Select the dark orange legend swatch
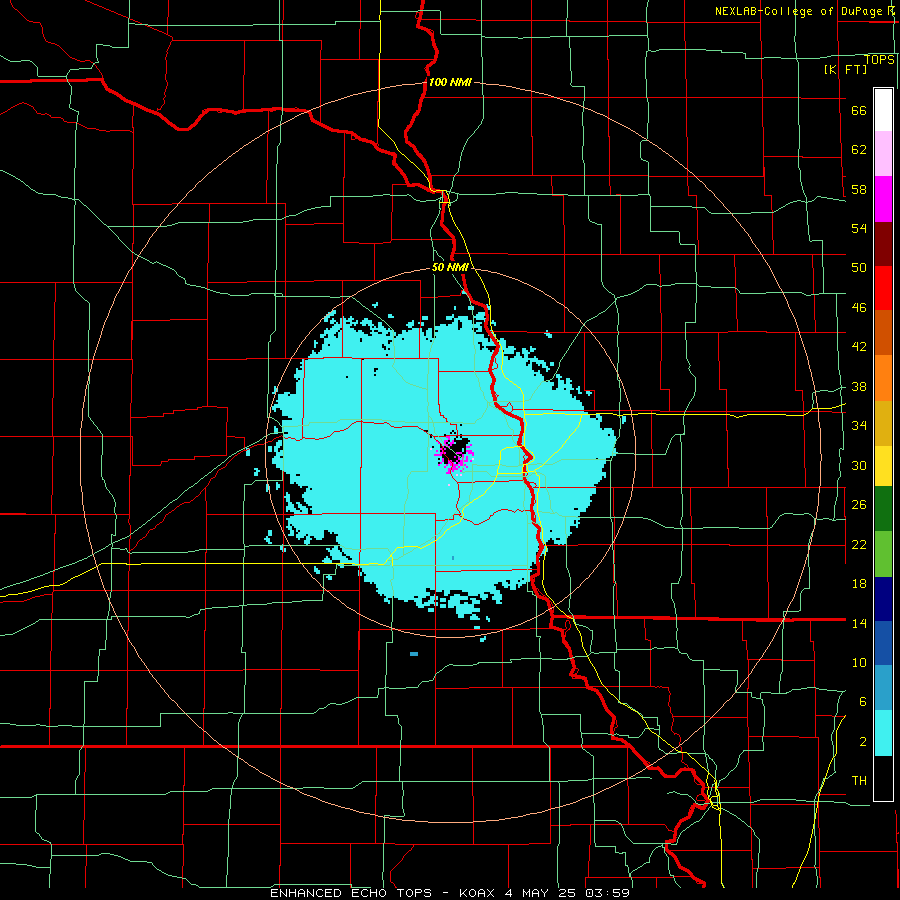The height and width of the screenshot is (900, 900). tap(883, 332)
